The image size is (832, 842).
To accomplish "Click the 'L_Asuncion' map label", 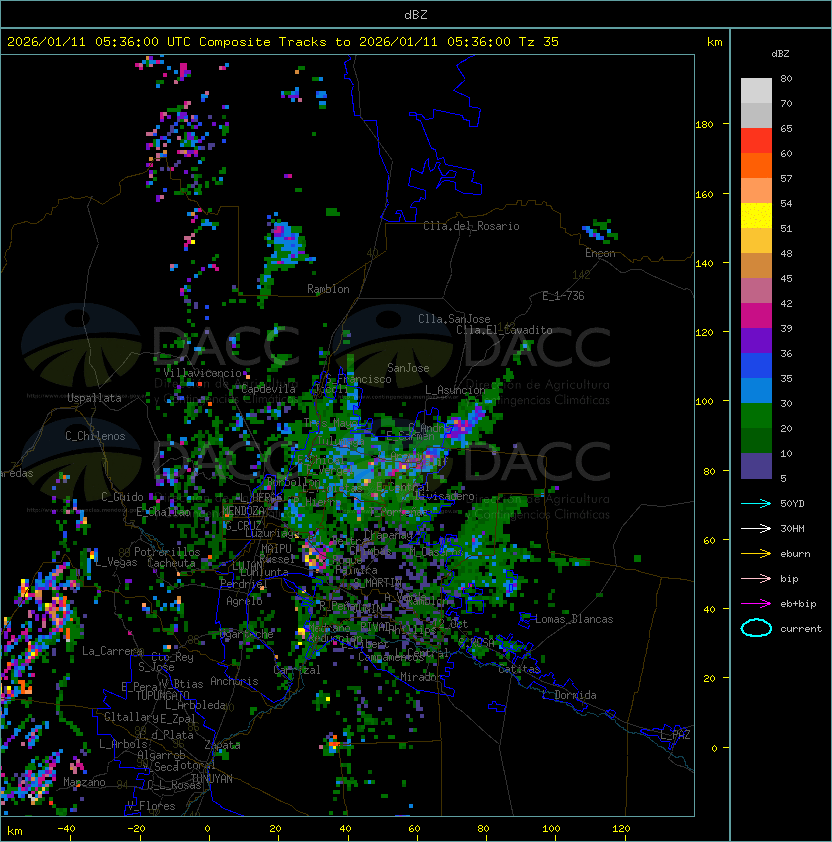I will tap(455, 390).
